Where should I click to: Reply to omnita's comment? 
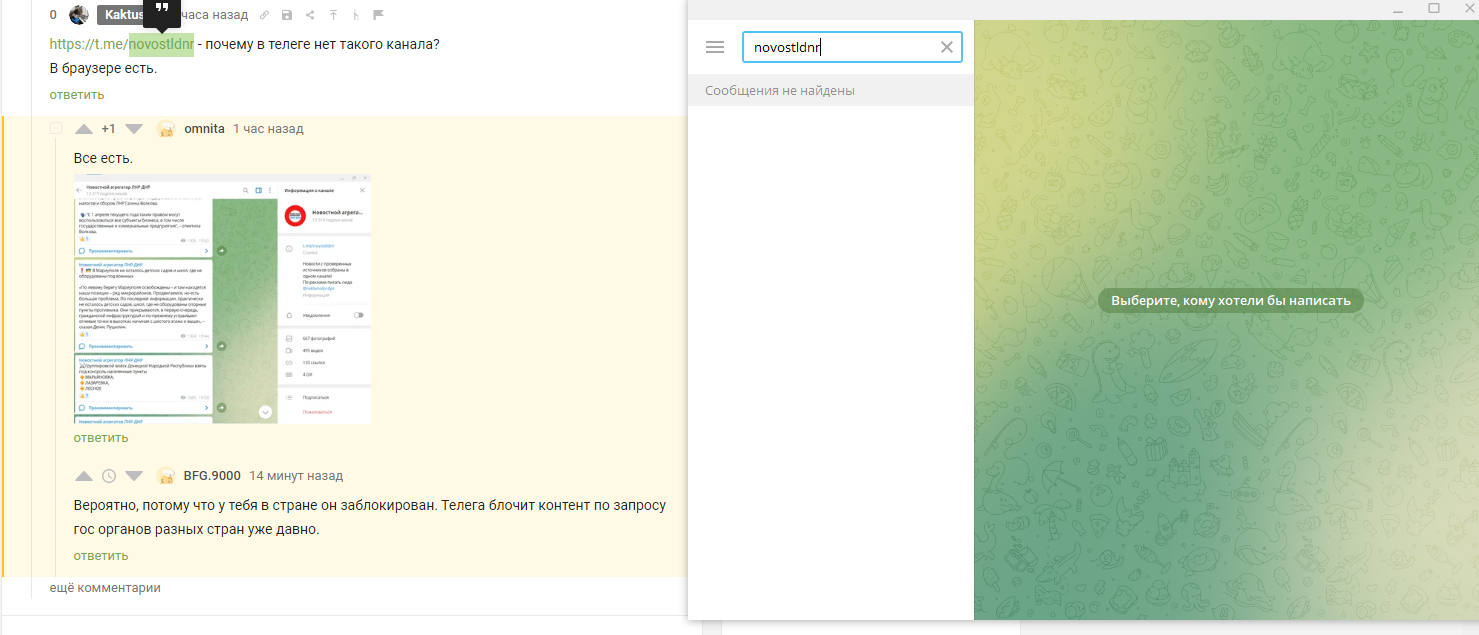click(x=101, y=438)
